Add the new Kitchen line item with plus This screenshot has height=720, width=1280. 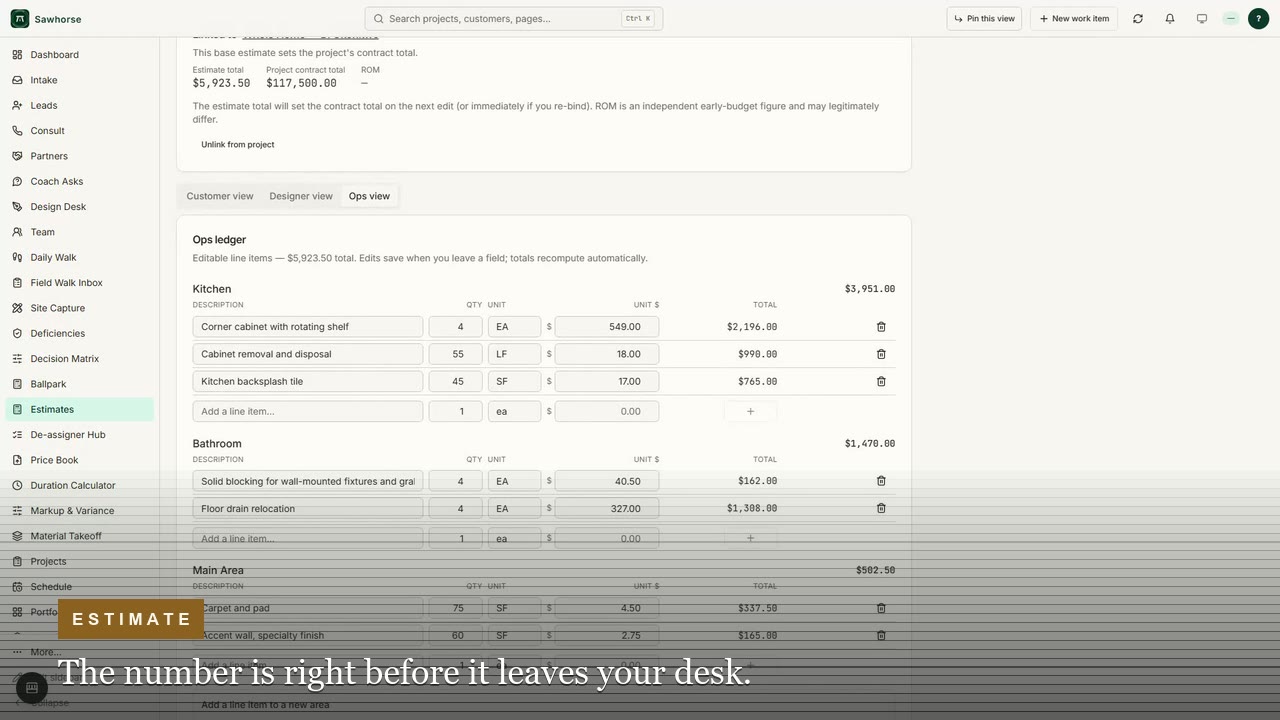click(751, 411)
